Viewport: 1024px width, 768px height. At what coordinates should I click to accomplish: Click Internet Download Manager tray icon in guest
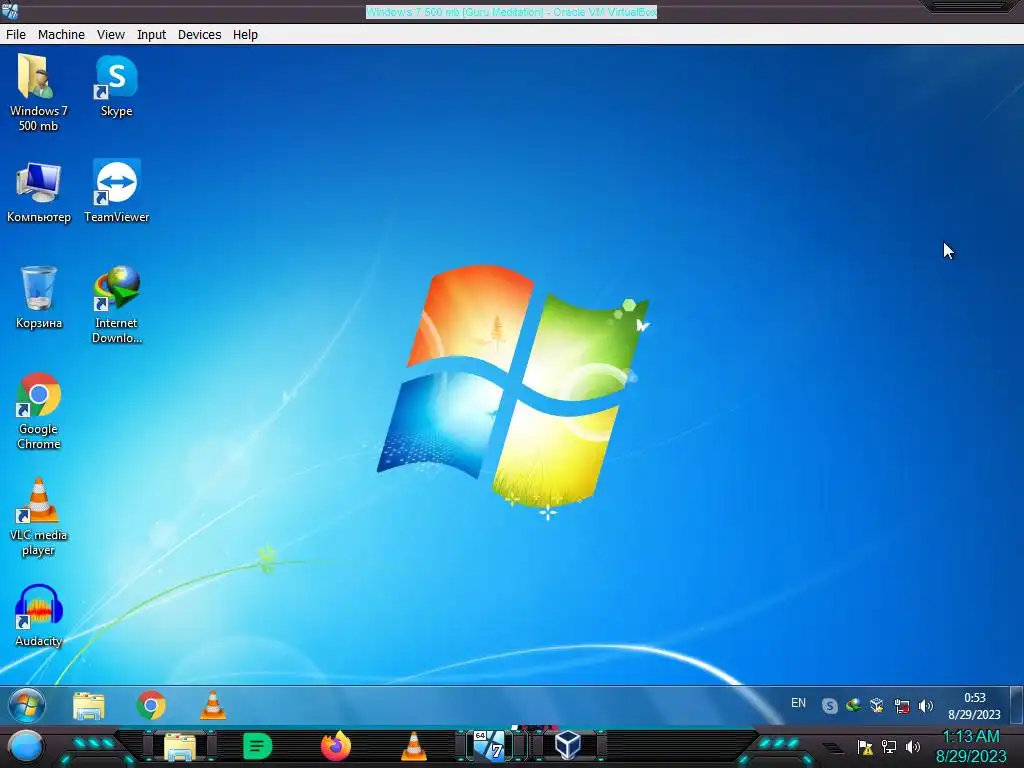click(x=853, y=705)
